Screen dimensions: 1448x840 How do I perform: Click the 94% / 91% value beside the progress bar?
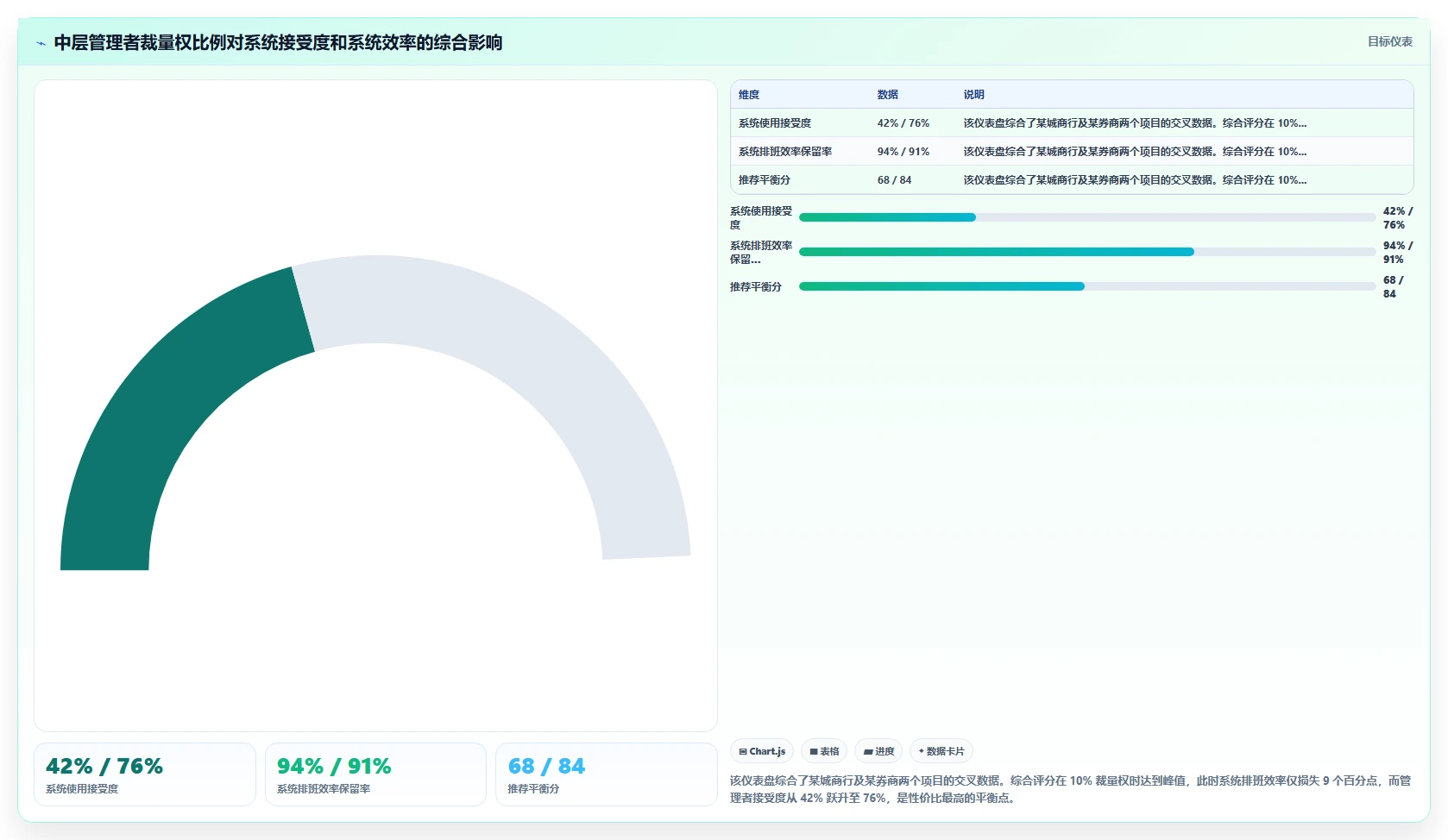tap(1397, 252)
